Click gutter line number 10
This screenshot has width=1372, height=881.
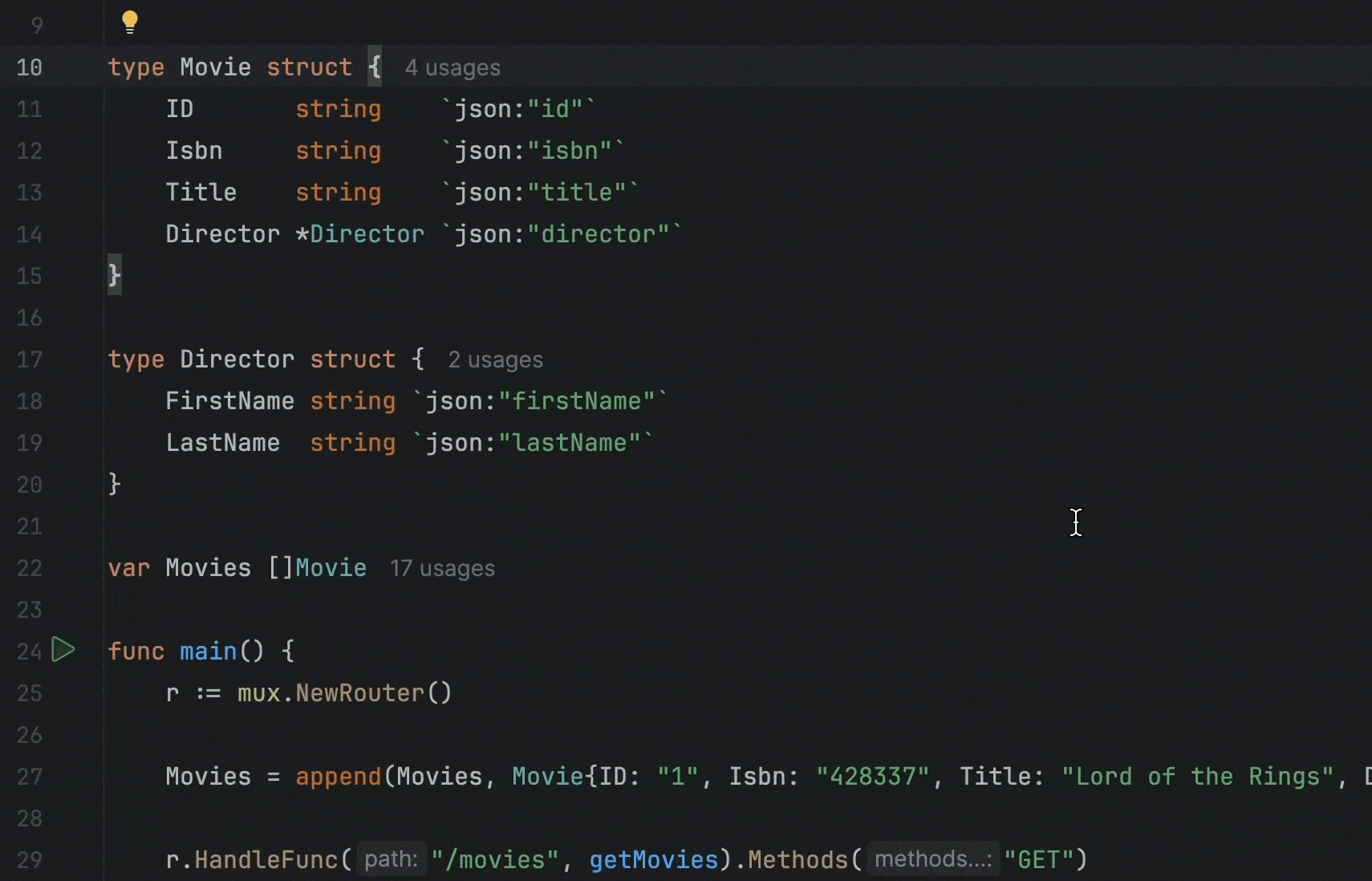pos(29,67)
